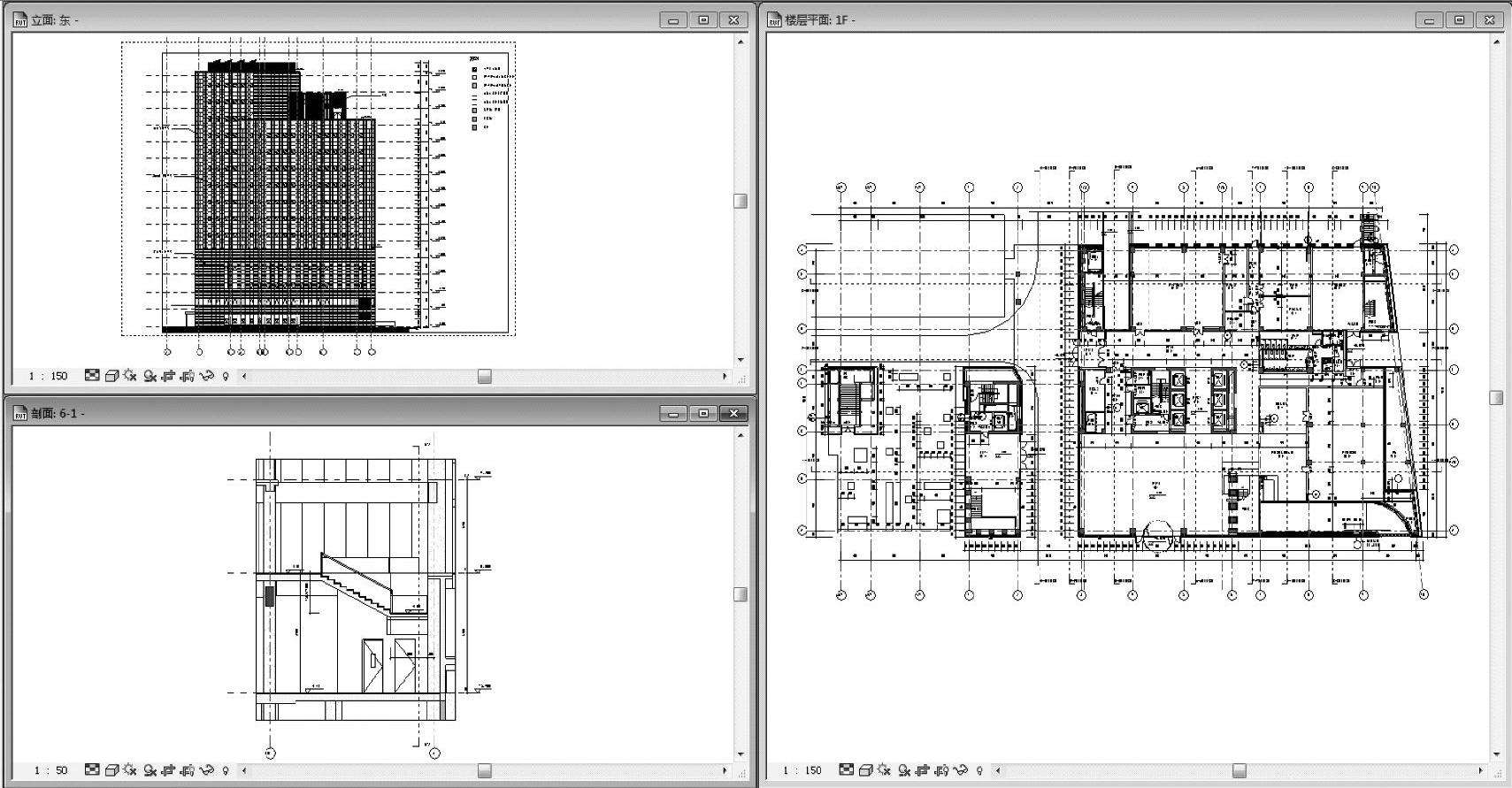
Task: Toggle crop view in the 6-1 section view
Action: [x=168, y=770]
